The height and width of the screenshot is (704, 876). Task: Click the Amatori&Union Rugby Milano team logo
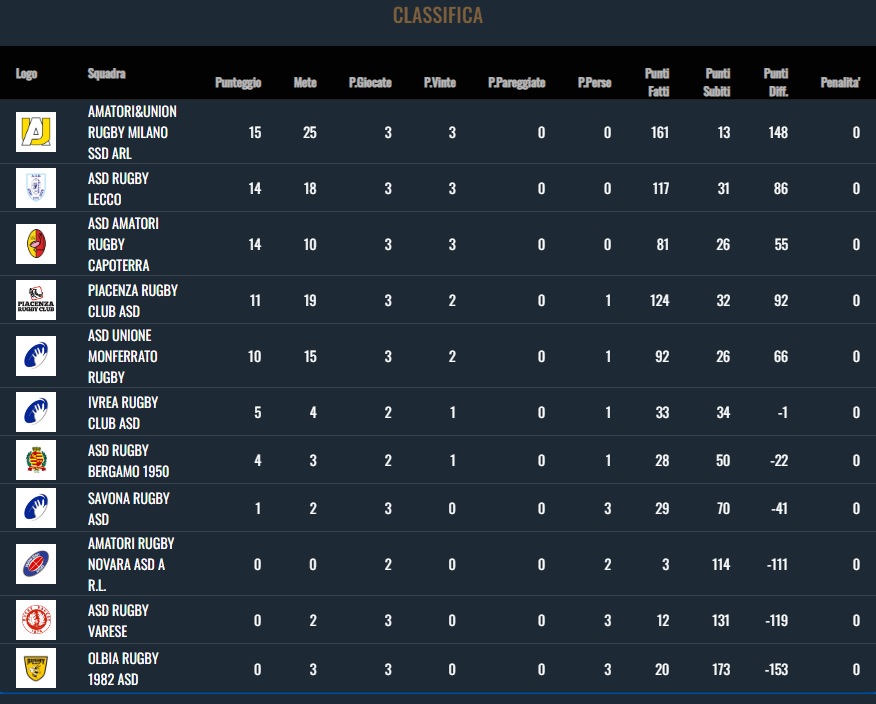[x=36, y=132]
